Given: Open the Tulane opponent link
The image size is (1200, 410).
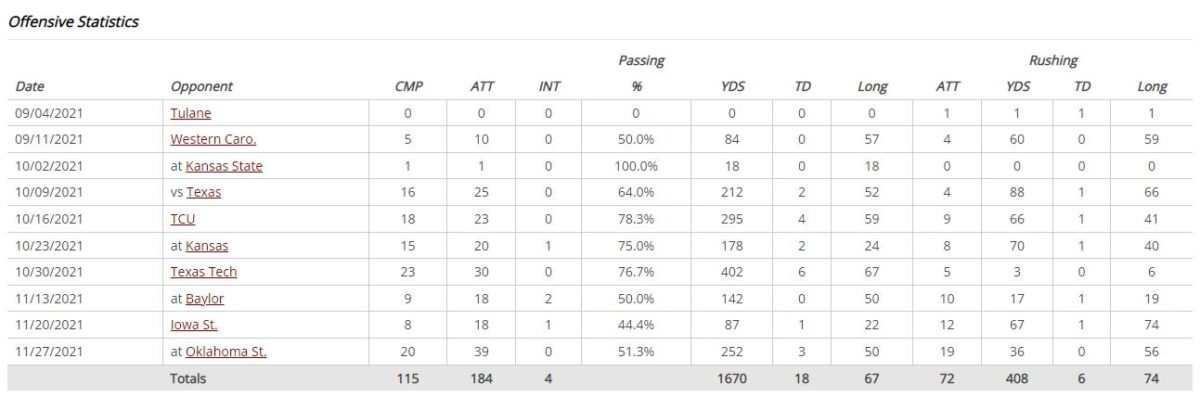Looking at the screenshot, I should point(191,114).
